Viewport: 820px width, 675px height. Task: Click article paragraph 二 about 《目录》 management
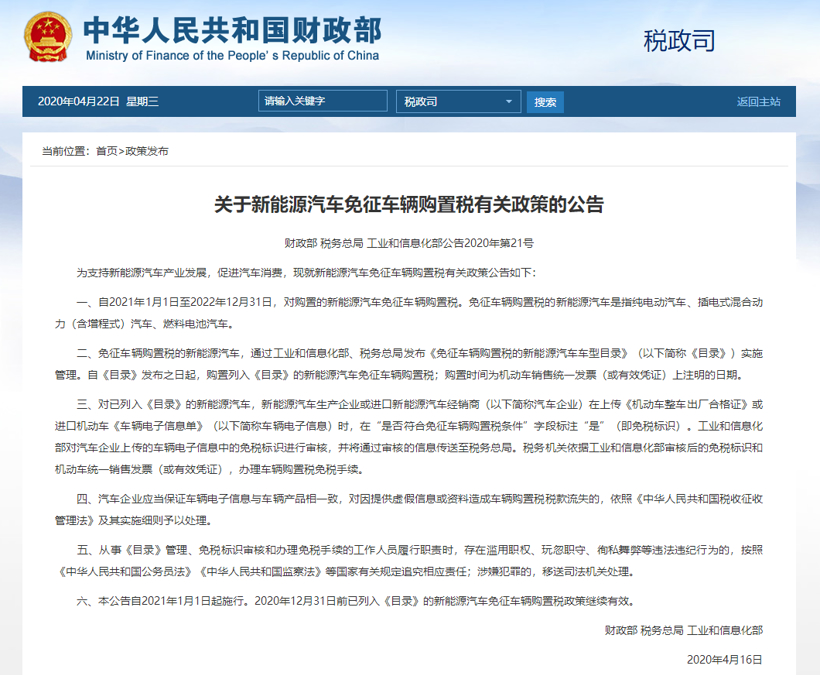409,365
